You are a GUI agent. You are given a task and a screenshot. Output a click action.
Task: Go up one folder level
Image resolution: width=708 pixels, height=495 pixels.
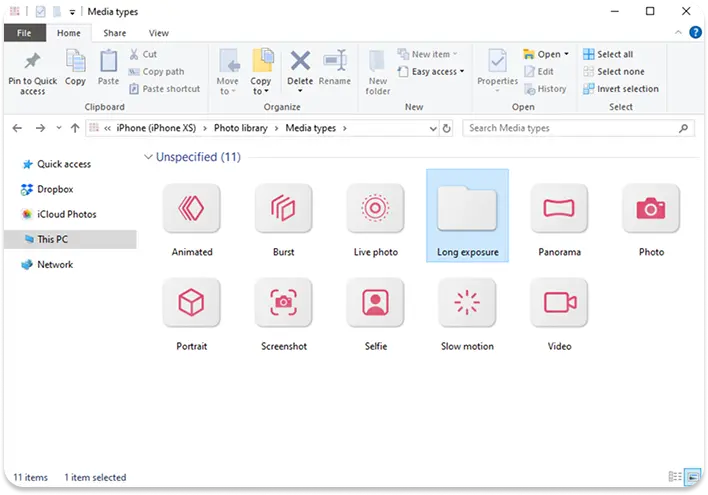pos(75,128)
